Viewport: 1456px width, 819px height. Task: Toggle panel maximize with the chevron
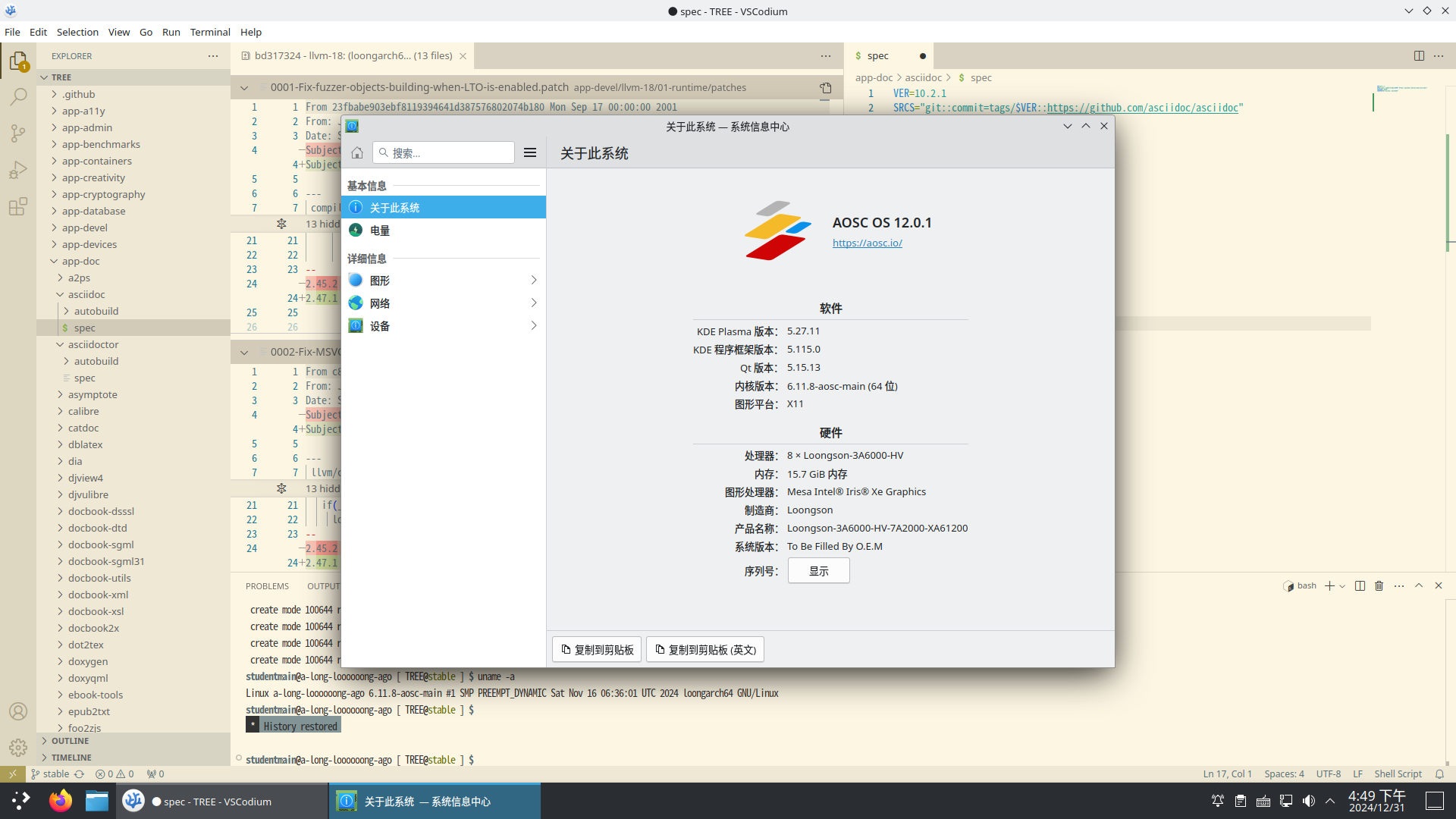coord(1418,585)
